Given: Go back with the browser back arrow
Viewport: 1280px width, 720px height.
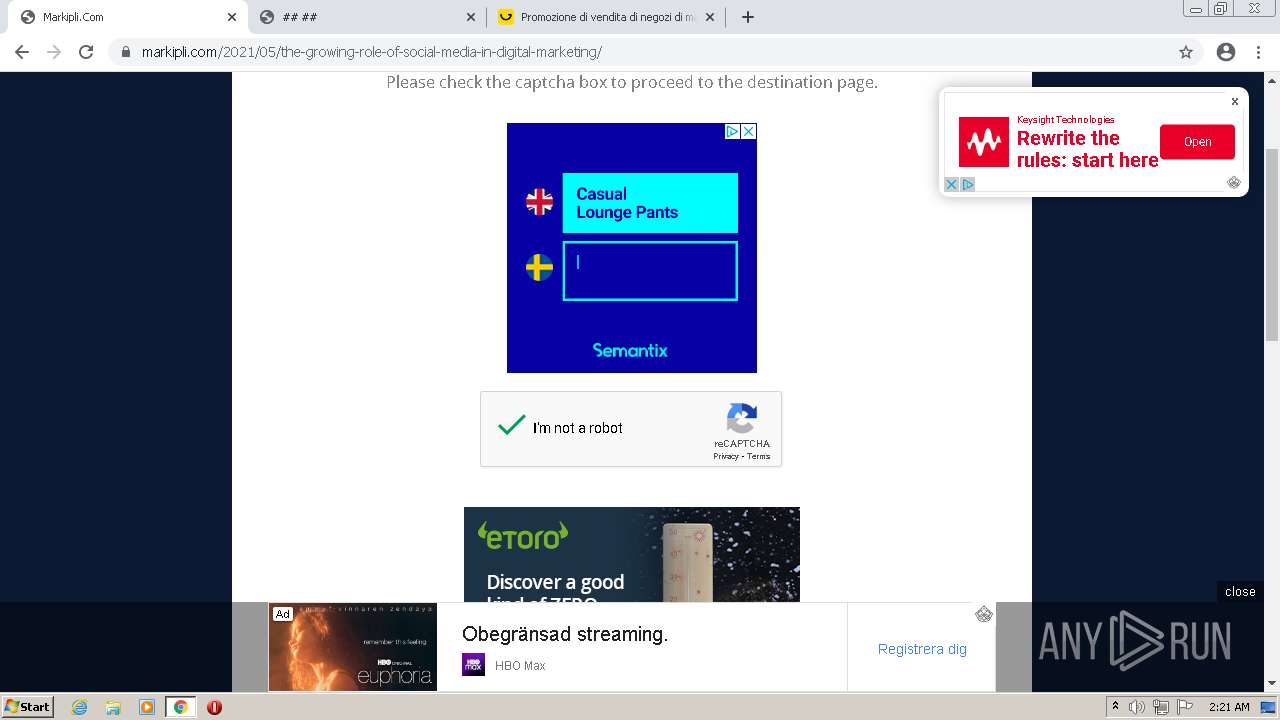Looking at the screenshot, I should click(22, 52).
